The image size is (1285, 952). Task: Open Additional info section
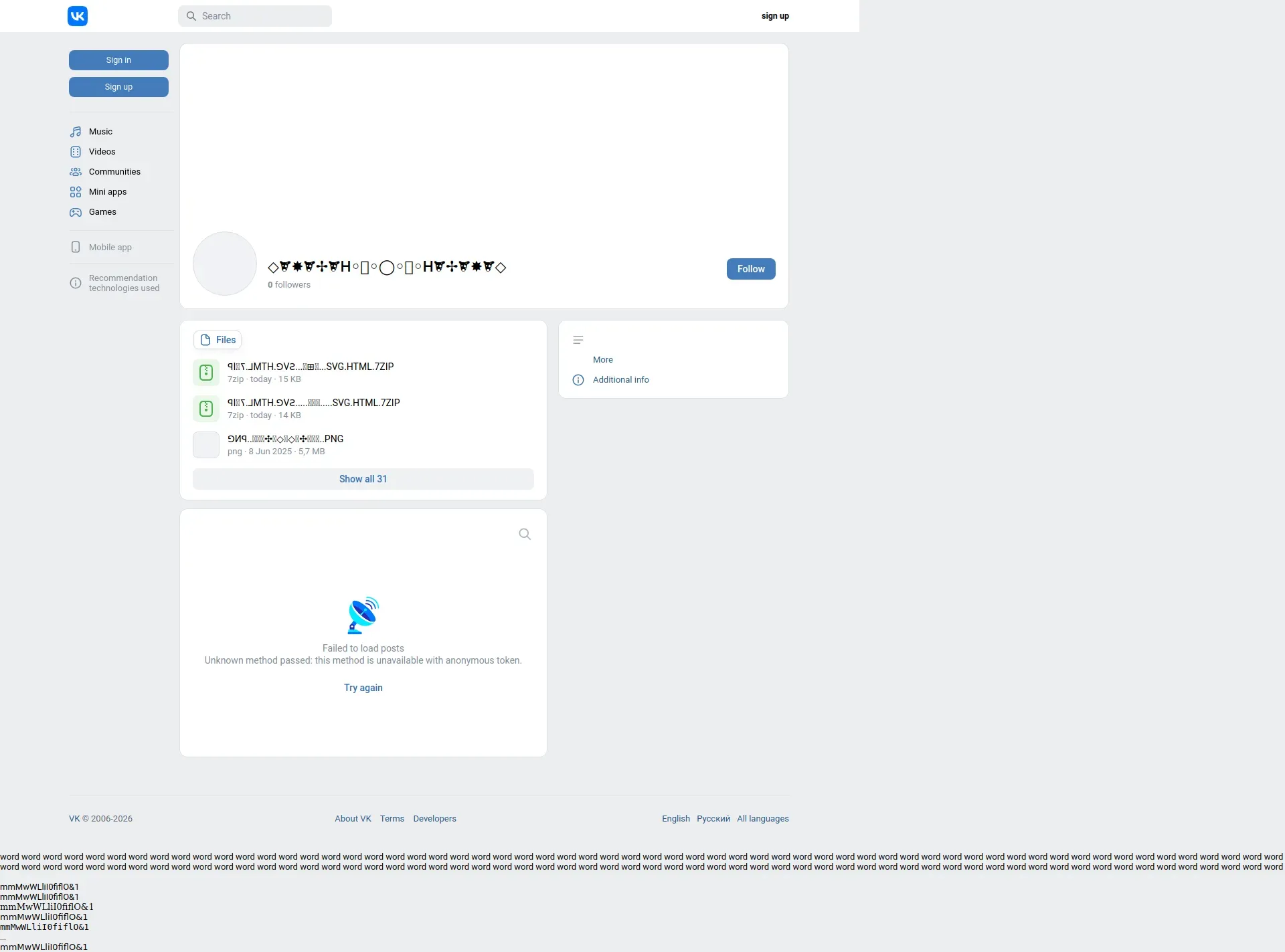pyautogui.click(x=620, y=380)
